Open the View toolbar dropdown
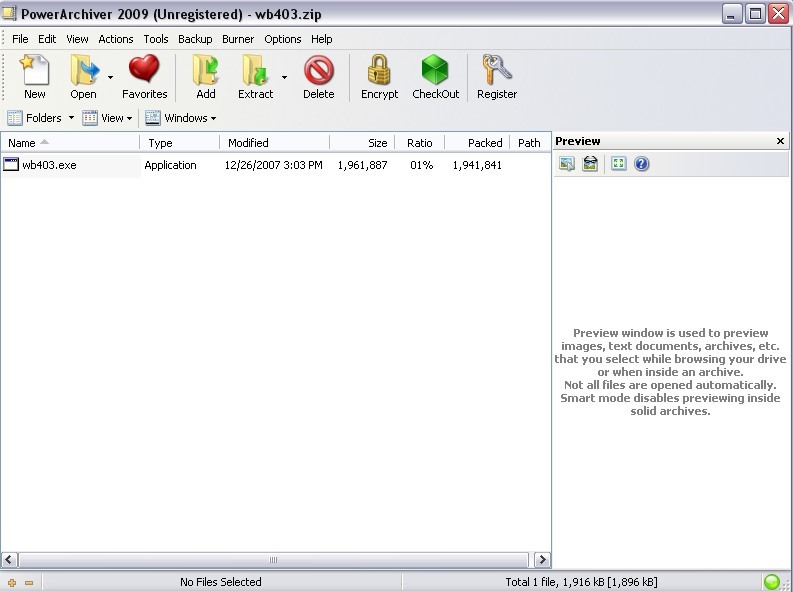Viewport: 793px width, 592px height. tap(107, 118)
